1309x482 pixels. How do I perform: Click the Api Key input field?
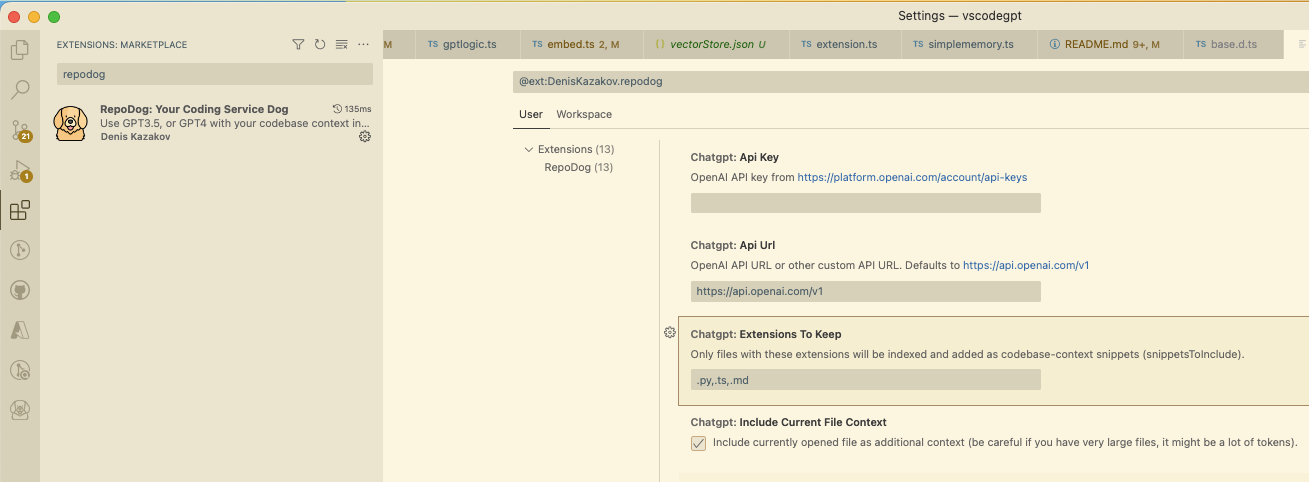(866, 203)
